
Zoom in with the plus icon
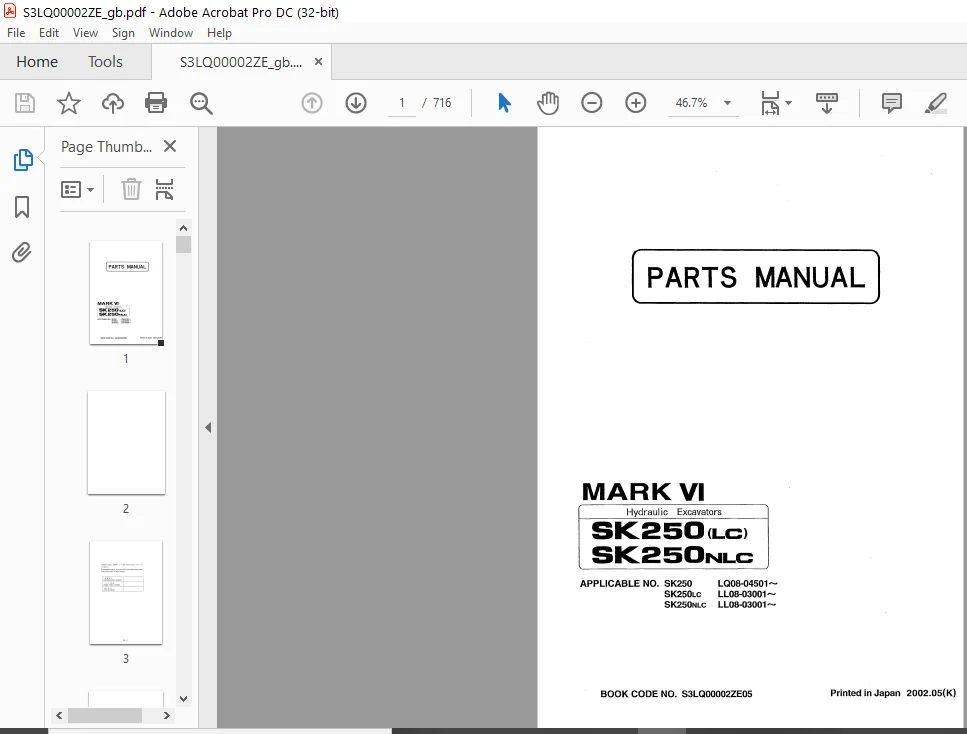(636, 103)
